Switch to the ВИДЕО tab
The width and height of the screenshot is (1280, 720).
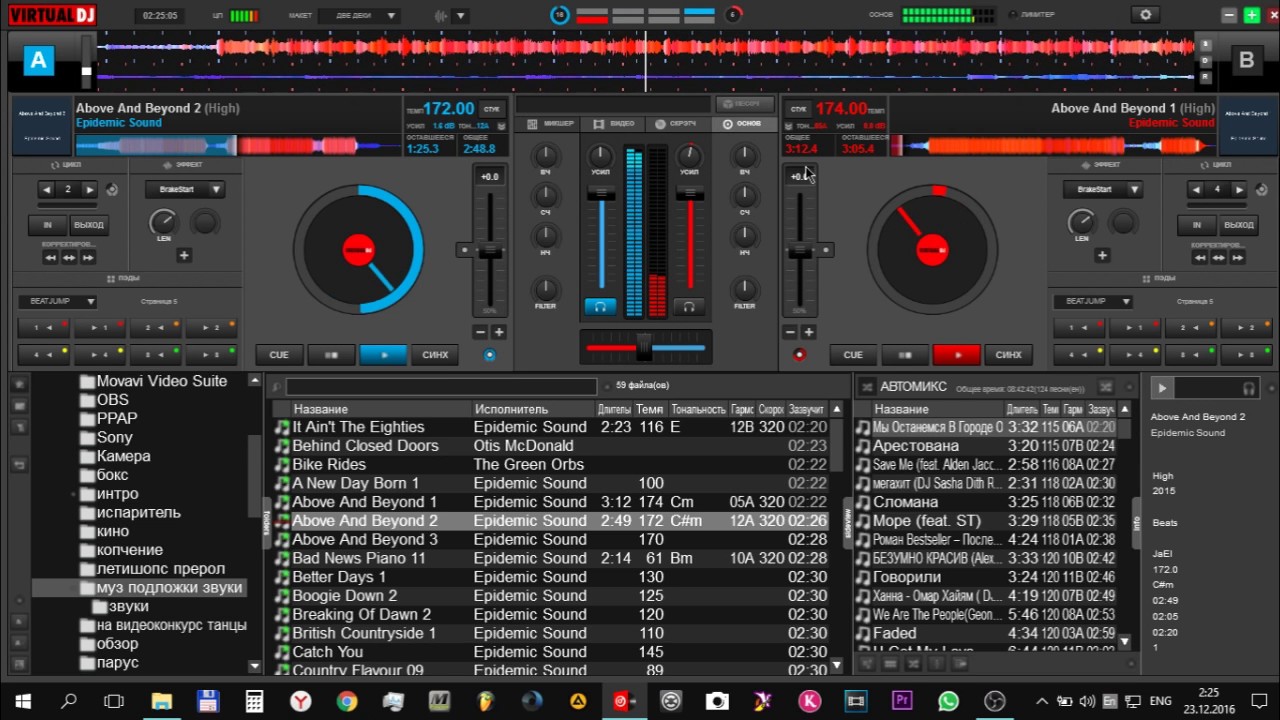coord(614,124)
